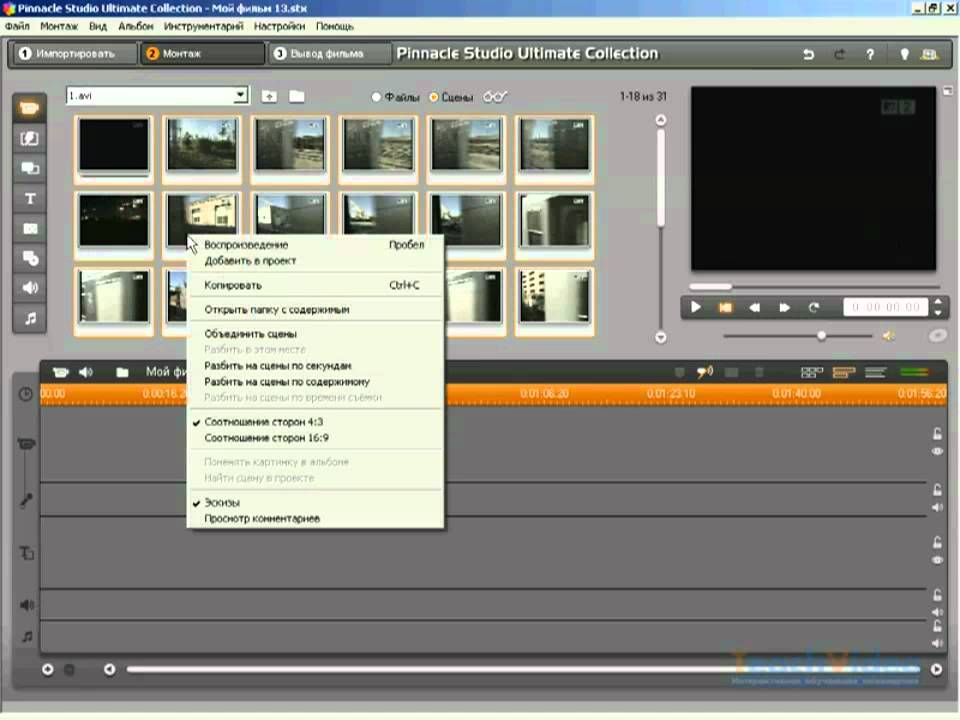Click fast forward in player

(784, 308)
